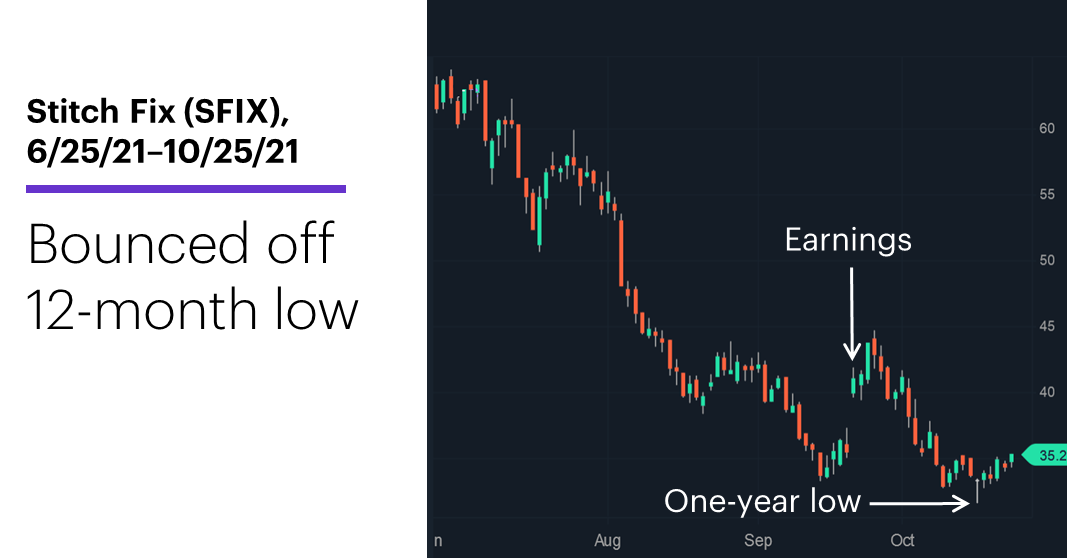Click the 60 price axis label
The height and width of the screenshot is (558, 1067).
pos(1047,128)
